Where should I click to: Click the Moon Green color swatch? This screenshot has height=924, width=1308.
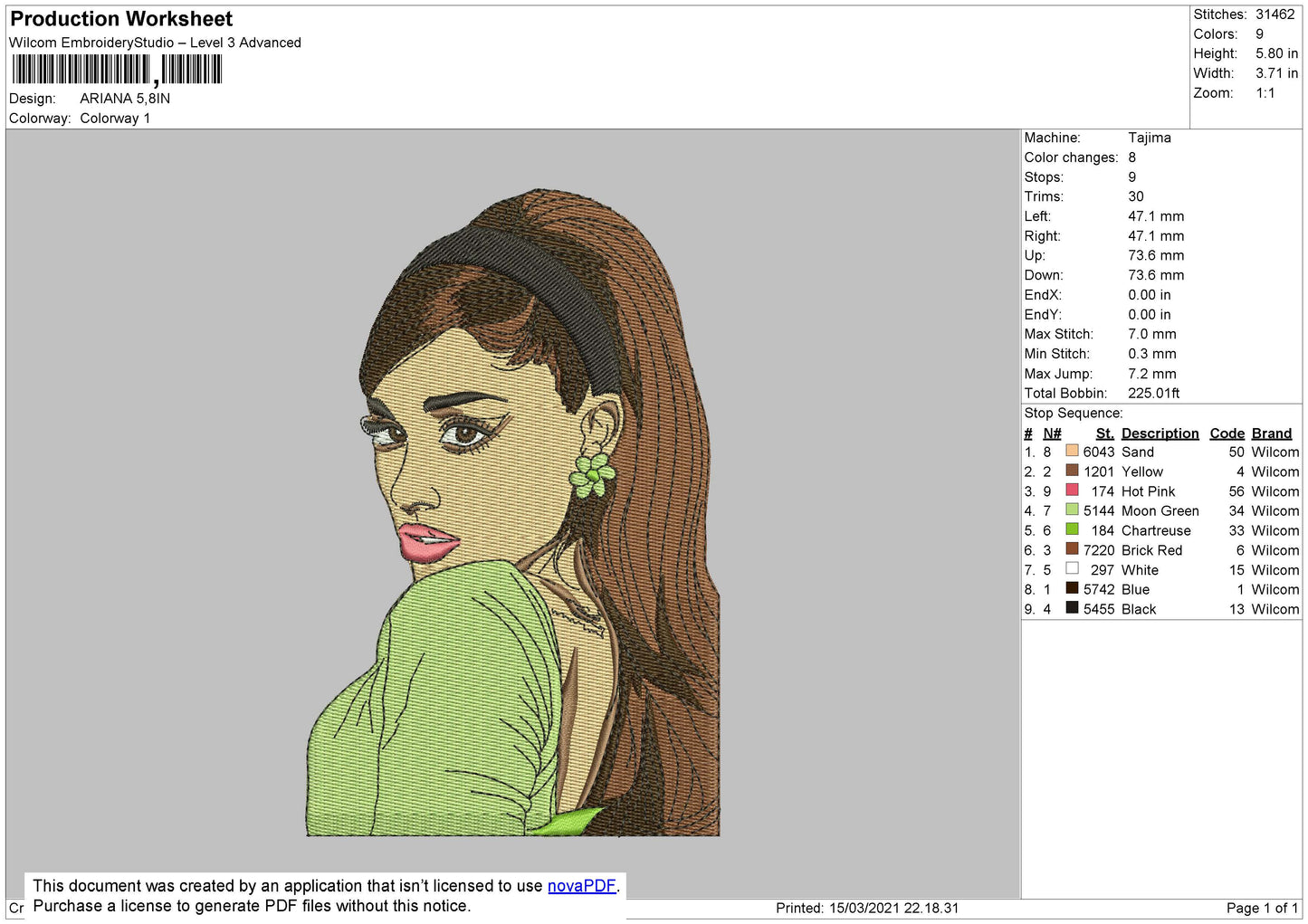point(1073,510)
